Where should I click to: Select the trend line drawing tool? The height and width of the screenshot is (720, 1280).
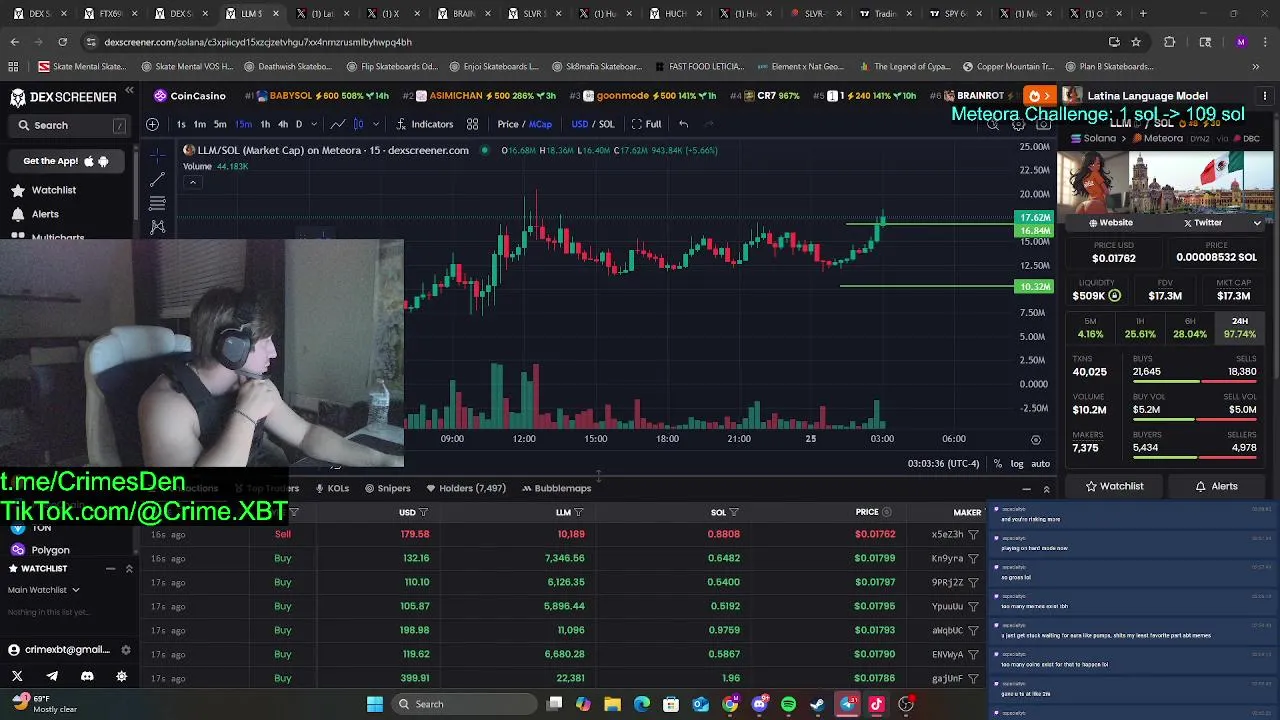tap(157, 179)
